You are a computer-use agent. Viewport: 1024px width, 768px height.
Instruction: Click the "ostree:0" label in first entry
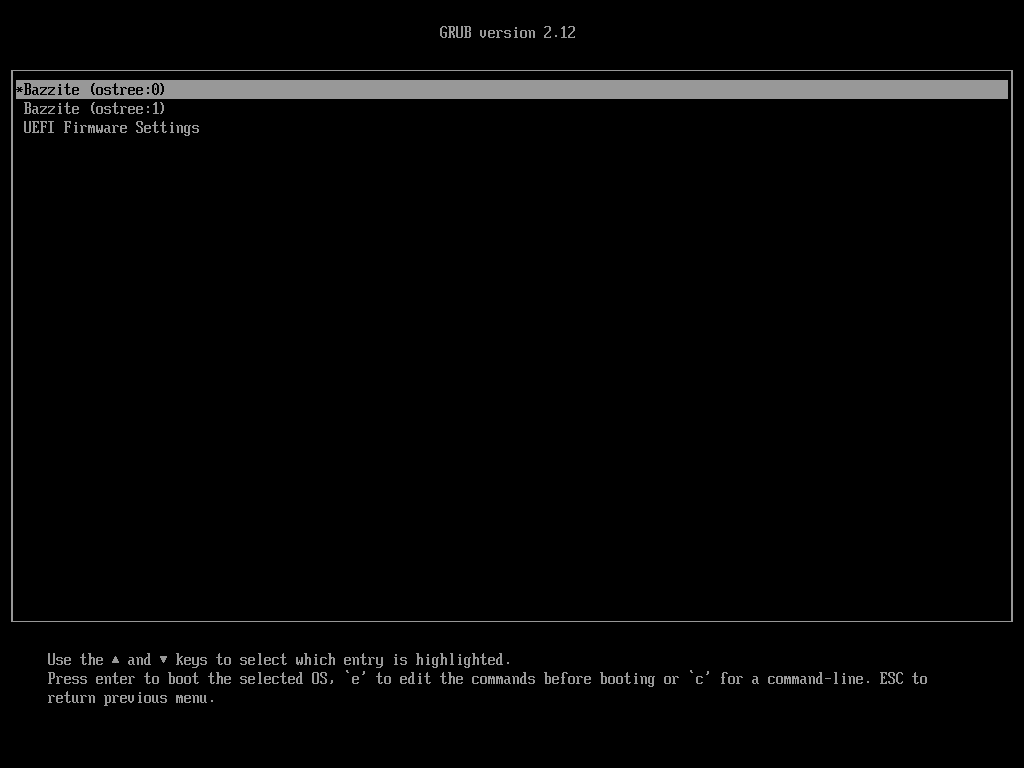pyautogui.click(x=127, y=90)
